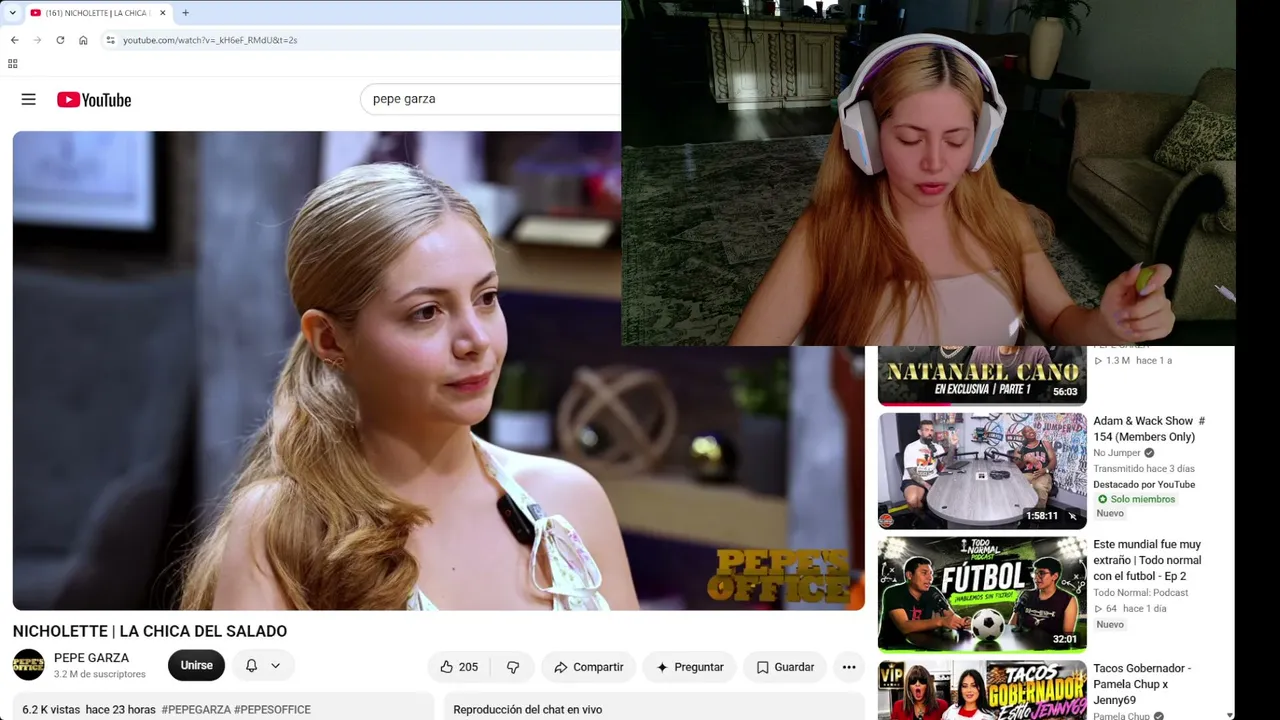Screen dimensions: 1280x720
Task: Expand the browser tab search chevron
Action: [12, 13]
